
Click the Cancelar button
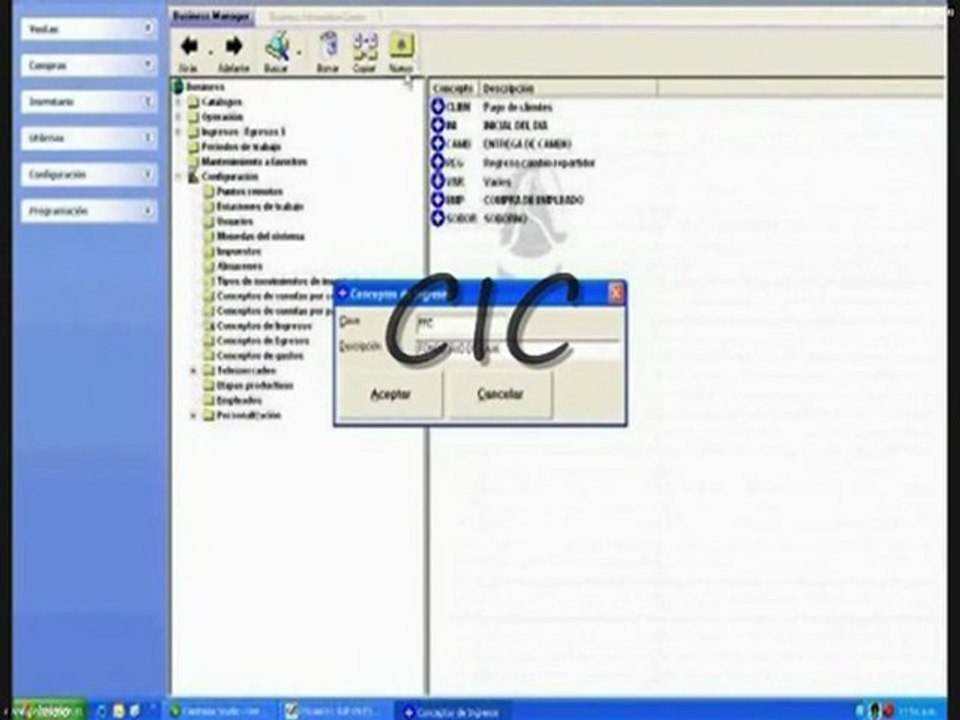[501, 394]
